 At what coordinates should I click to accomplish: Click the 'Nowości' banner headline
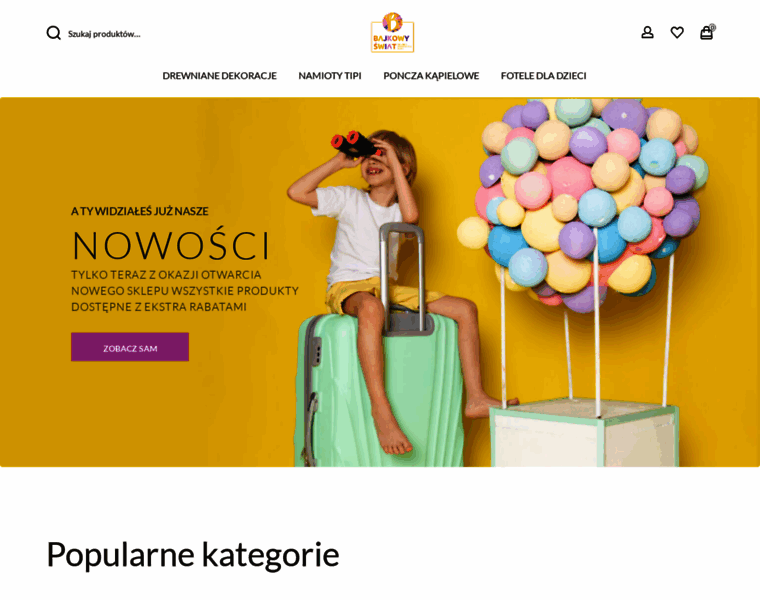171,245
